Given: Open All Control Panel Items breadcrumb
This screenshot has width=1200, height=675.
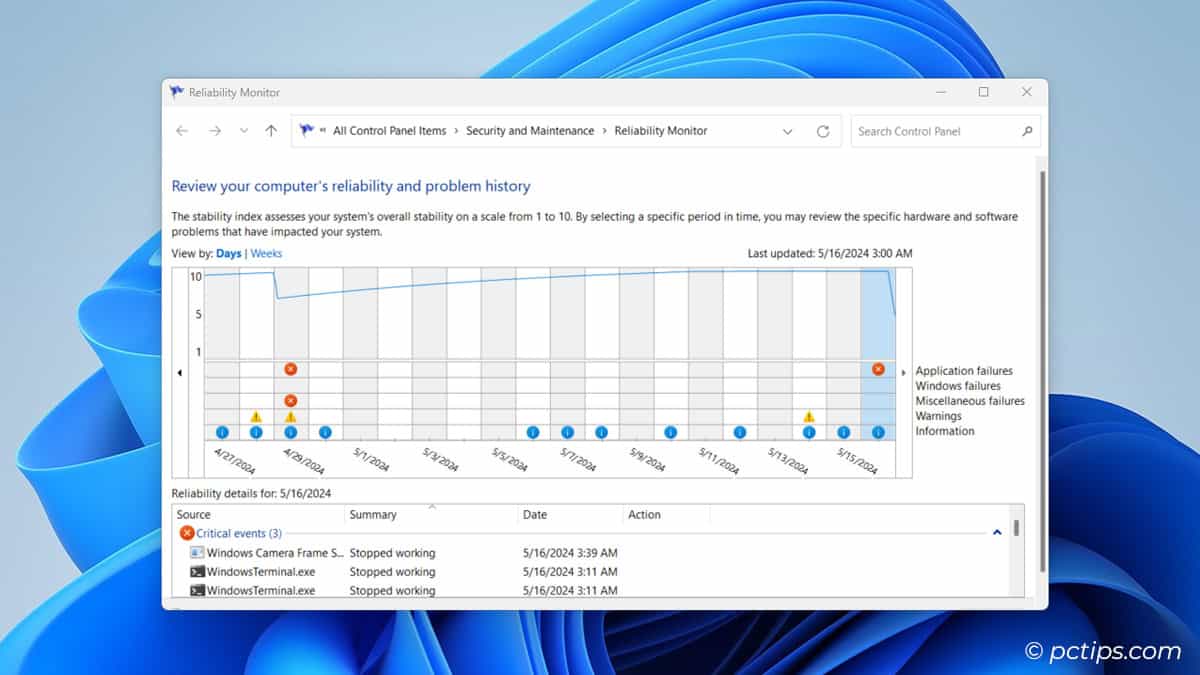Looking at the screenshot, I should pyautogui.click(x=389, y=131).
